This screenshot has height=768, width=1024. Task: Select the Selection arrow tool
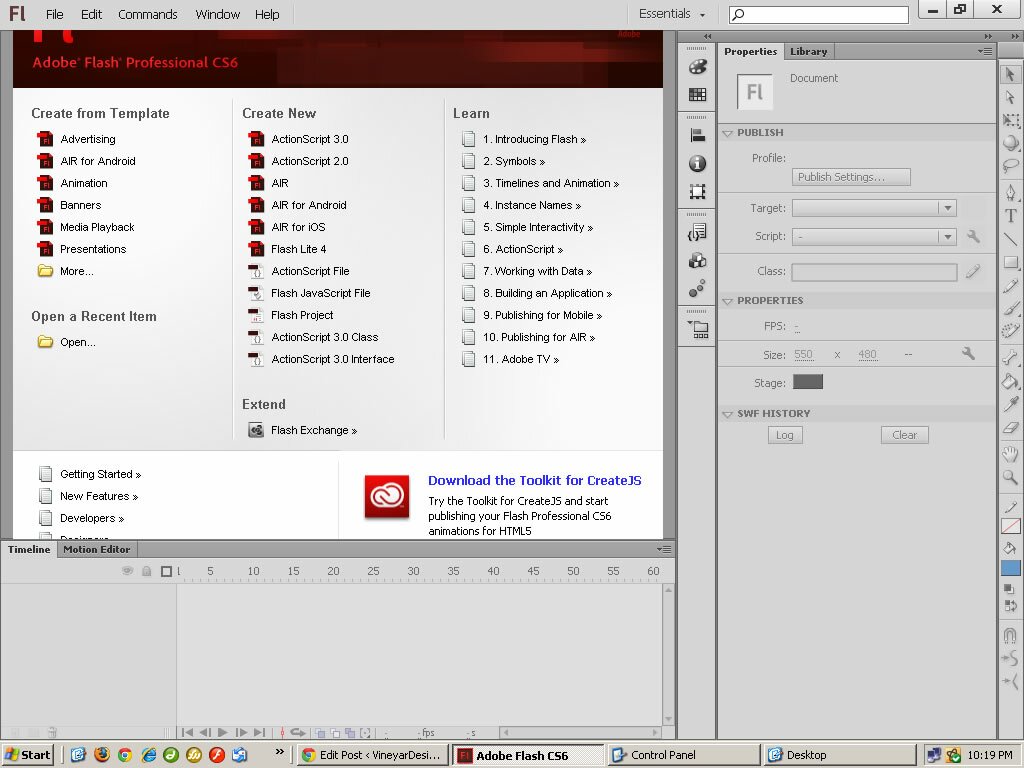(x=1010, y=74)
